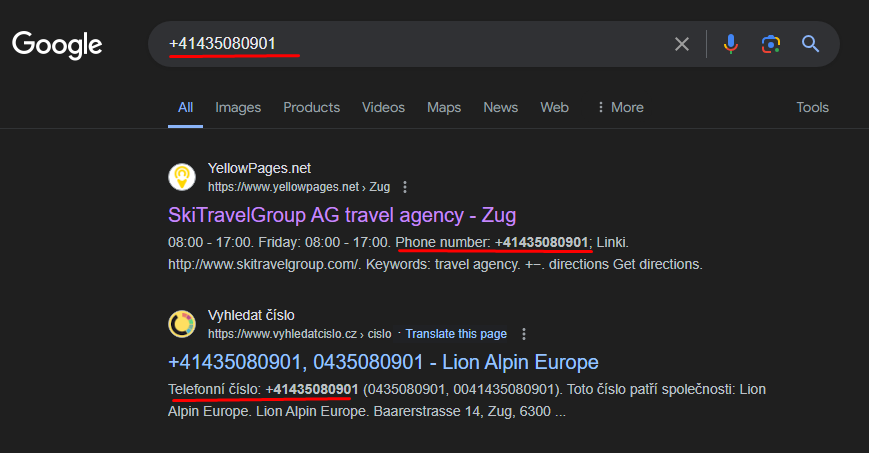Expand the More search filters menu
Image resolution: width=869 pixels, height=453 pixels.
(619, 107)
